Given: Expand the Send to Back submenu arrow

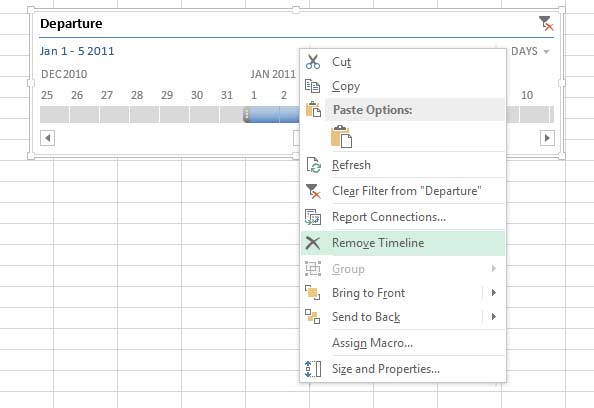Looking at the screenshot, I should tap(494, 316).
